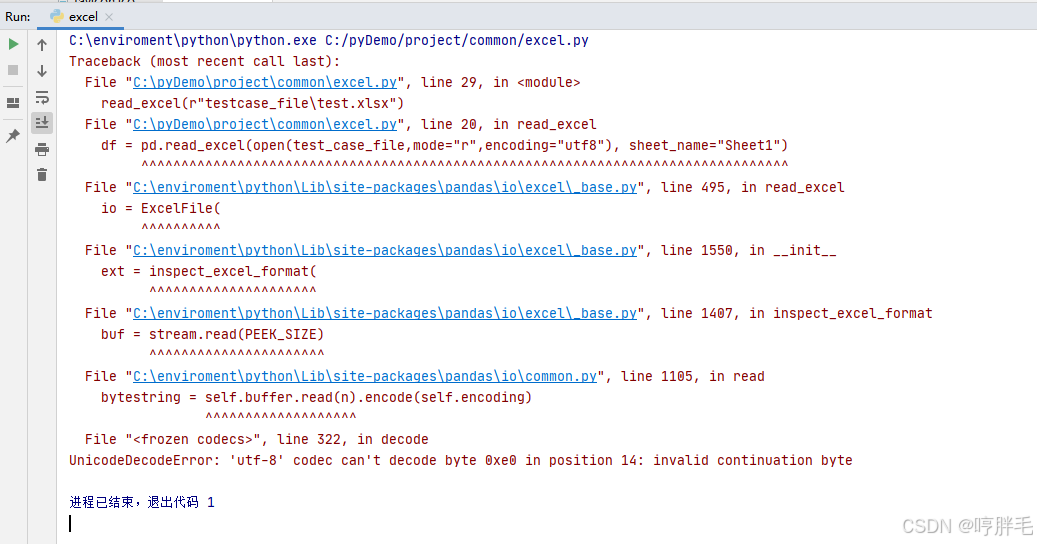Close the excel run tab
The height and width of the screenshot is (544, 1037).
pyautogui.click(x=109, y=17)
